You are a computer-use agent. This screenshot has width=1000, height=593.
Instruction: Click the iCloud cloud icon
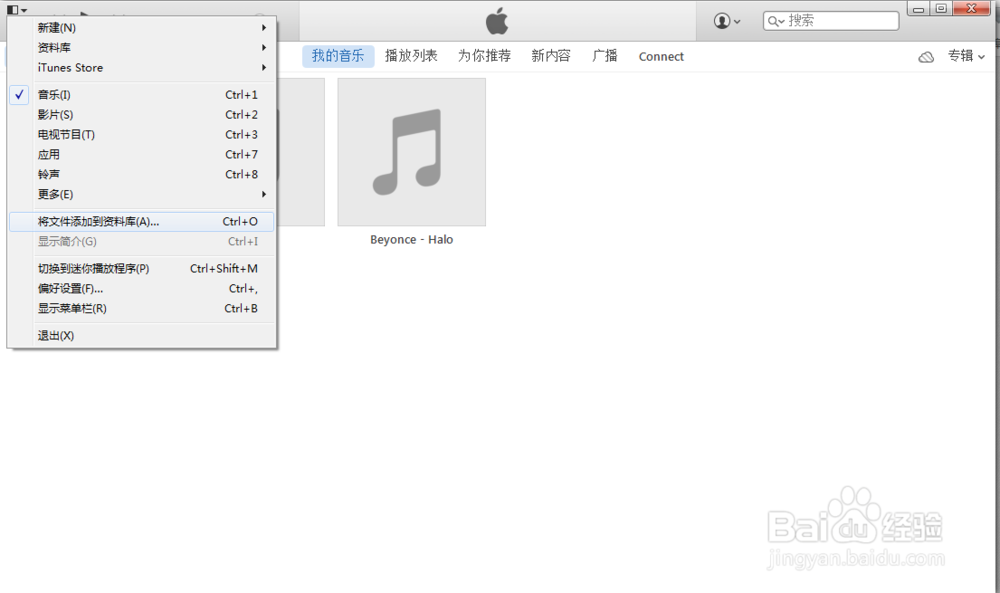coord(926,57)
